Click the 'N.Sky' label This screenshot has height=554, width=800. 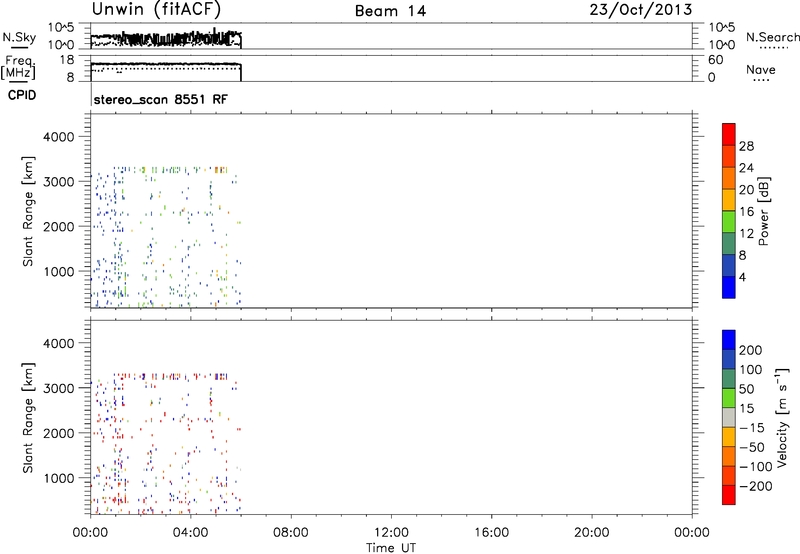point(19,37)
